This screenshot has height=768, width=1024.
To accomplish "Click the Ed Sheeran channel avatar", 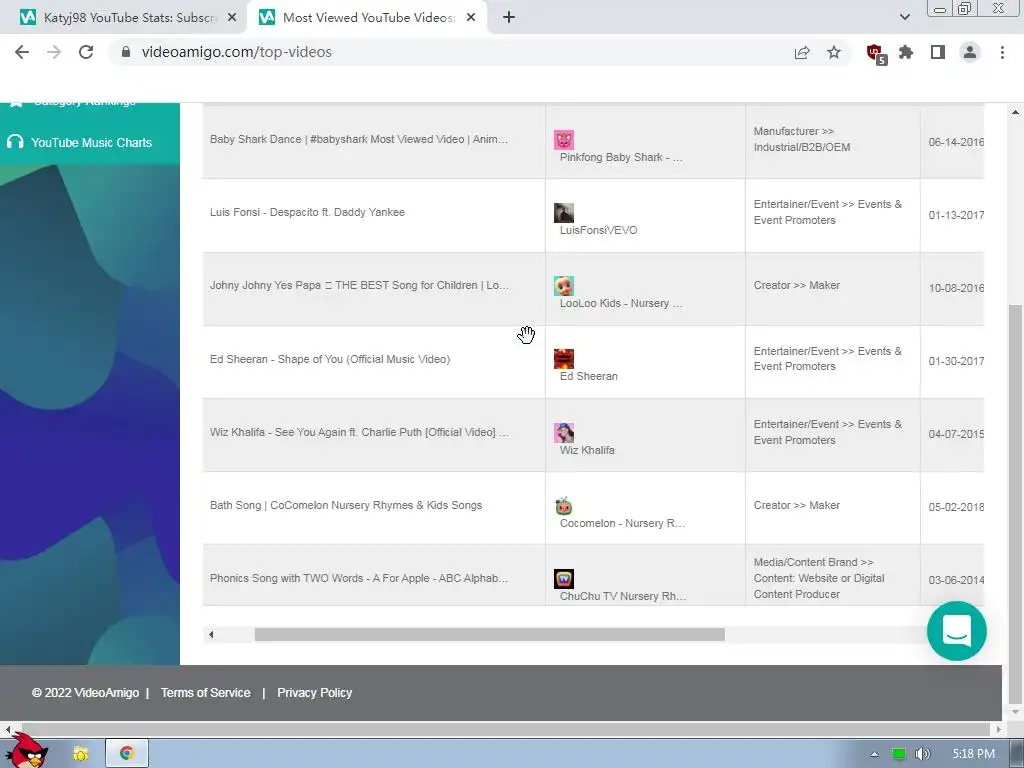I will (x=564, y=359).
